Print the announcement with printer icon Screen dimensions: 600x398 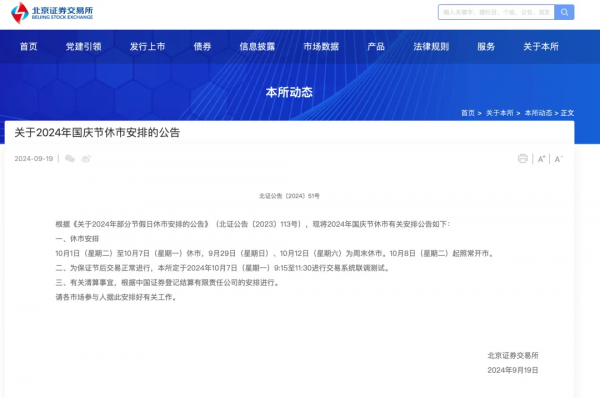pyautogui.click(x=523, y=158)
